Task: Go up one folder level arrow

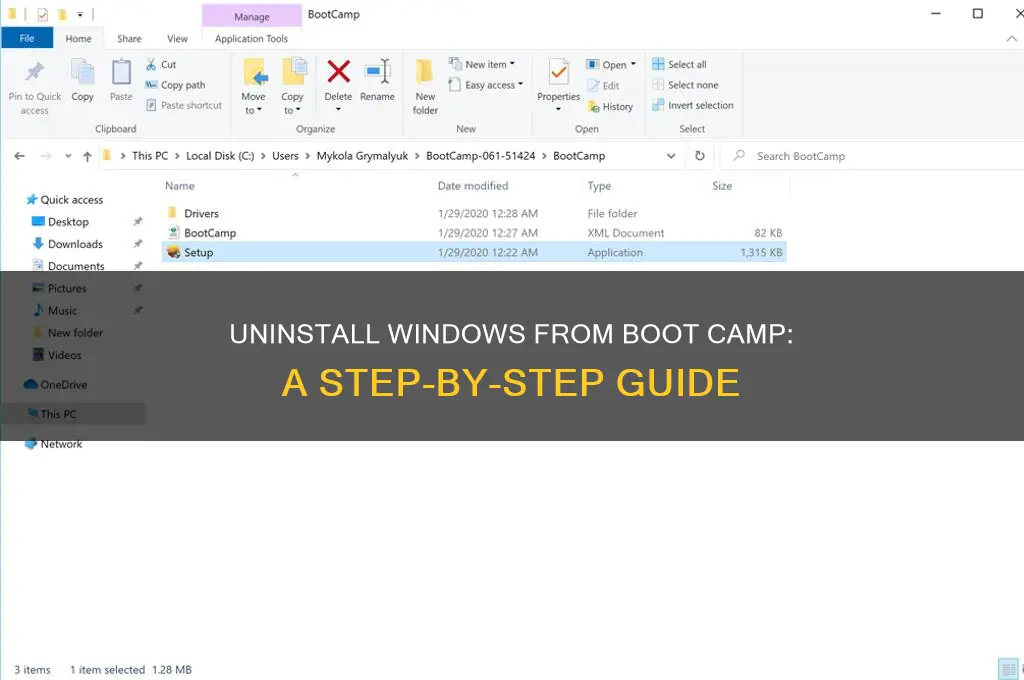Action: (x=87, y=156)
